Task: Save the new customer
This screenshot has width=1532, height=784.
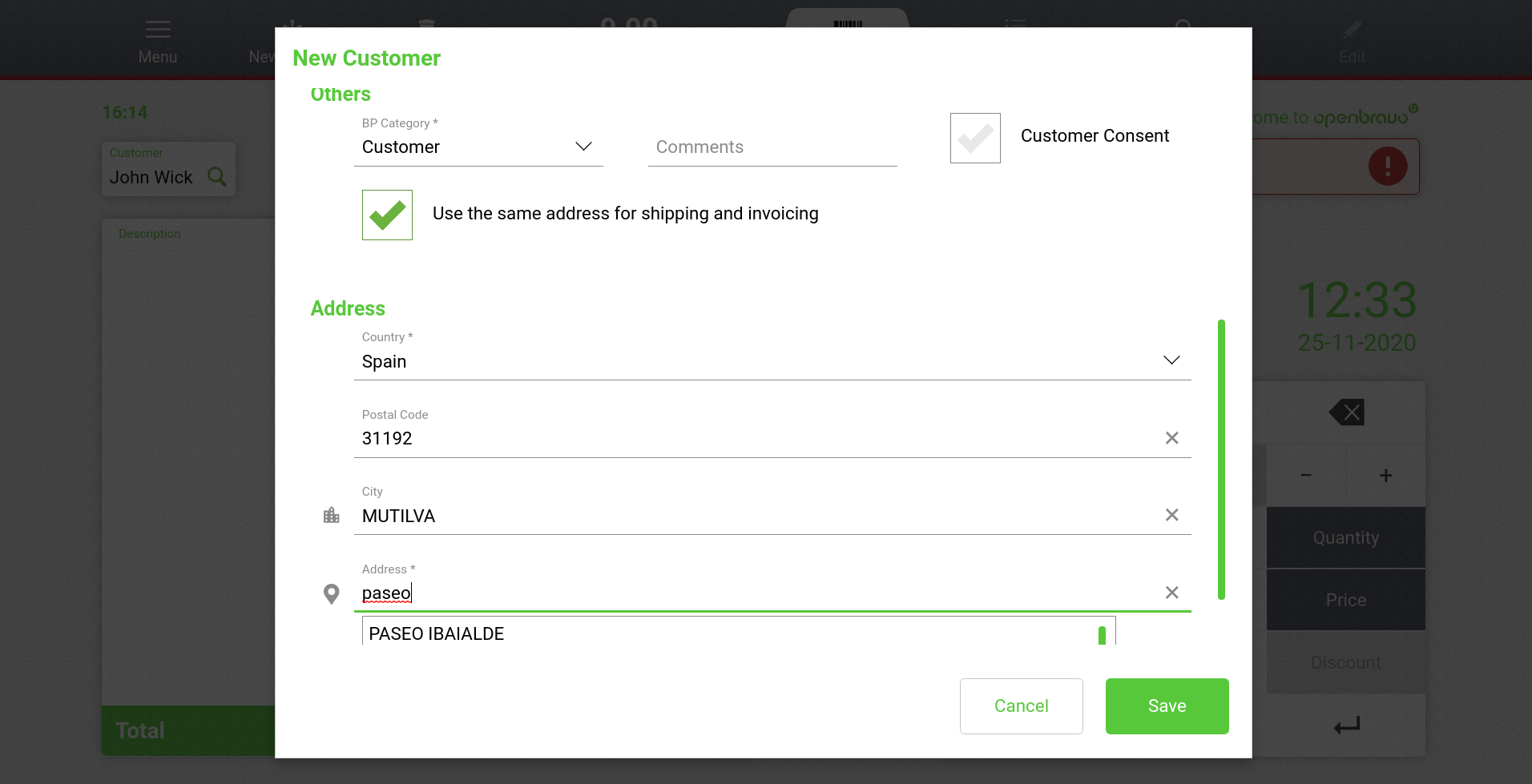Action: (x=1167, y=706)
